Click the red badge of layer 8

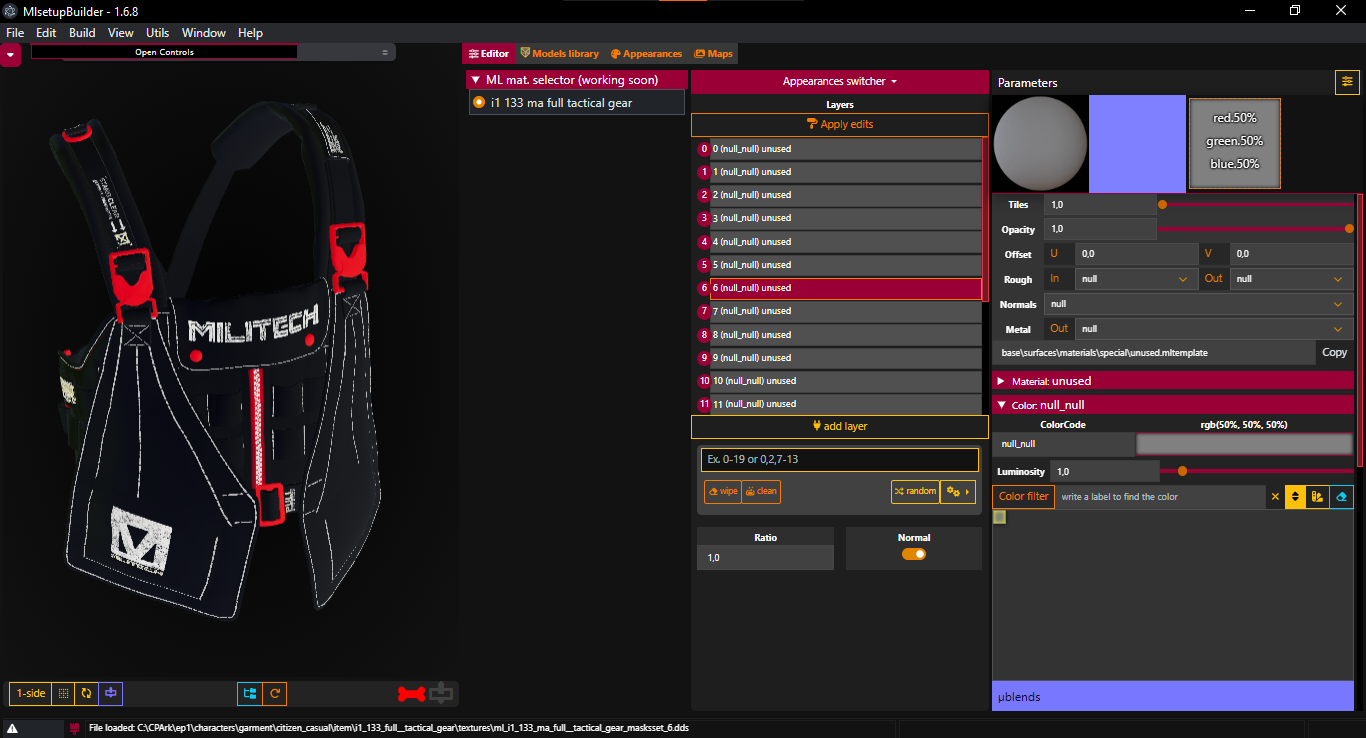point(704,335)
